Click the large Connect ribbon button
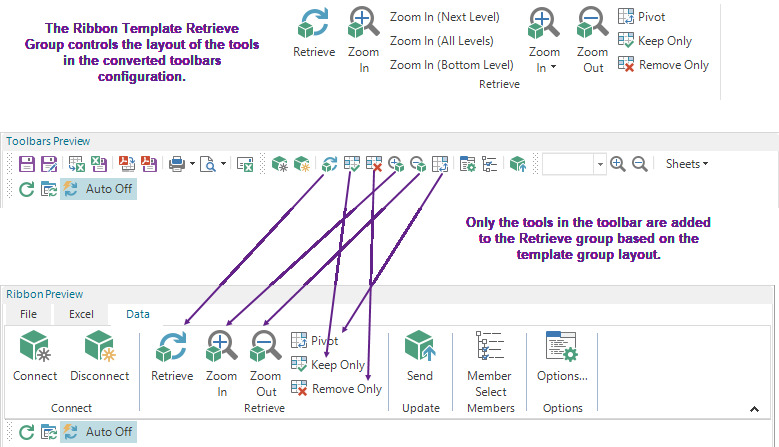The width and height of the screenshot is (779, 447). [35, 356]
